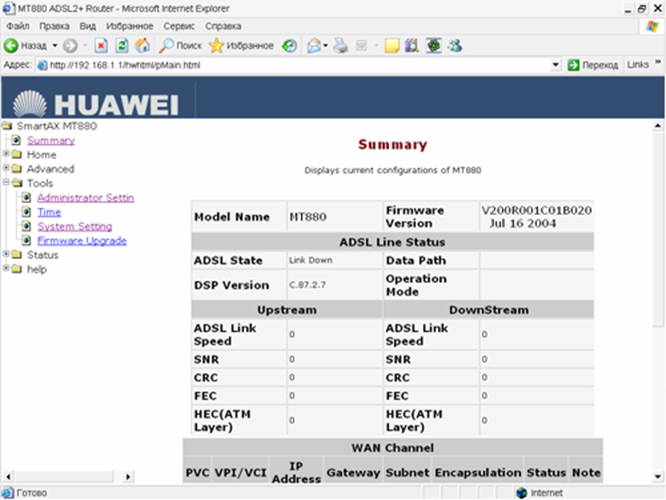Select the SmartAX MT880 root folder
The width and height of the screenshot is (666, 500).
click(56, 126)
